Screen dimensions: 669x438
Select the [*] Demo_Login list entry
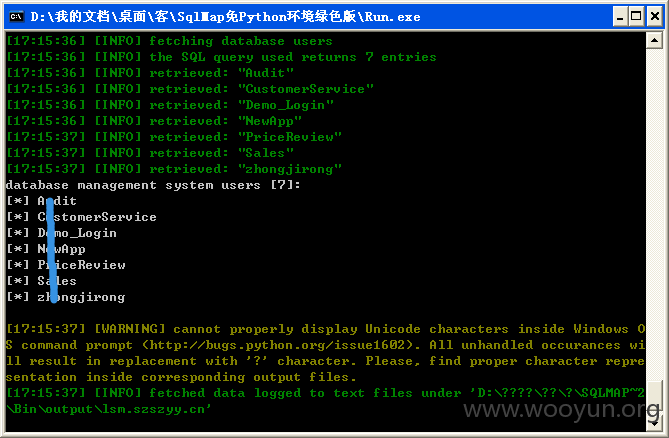tap(61, 233)
